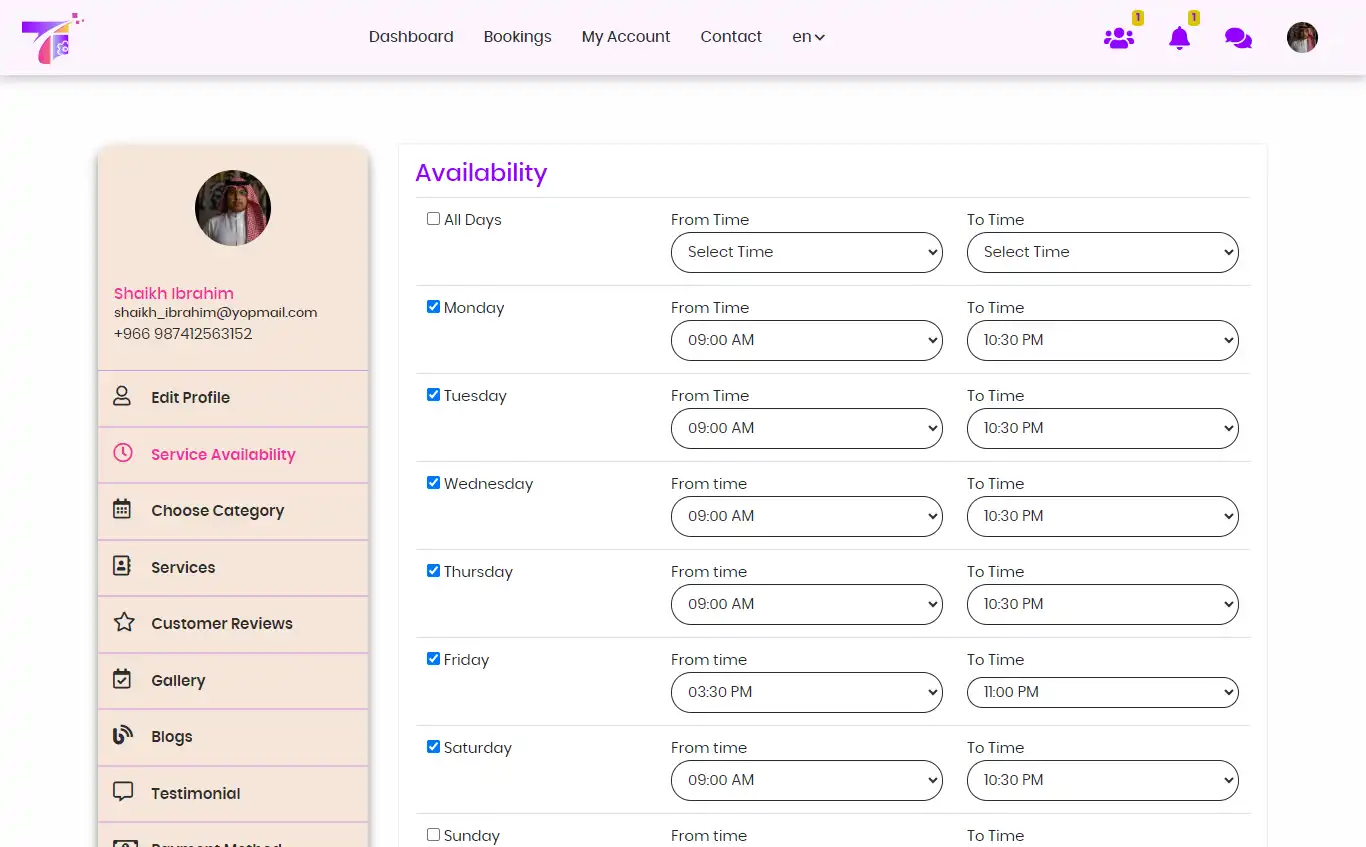Viewport: 1366px width, 847px height.
Task: Click the star icon beside Customer Reviews
Action: tap(122, 622)
